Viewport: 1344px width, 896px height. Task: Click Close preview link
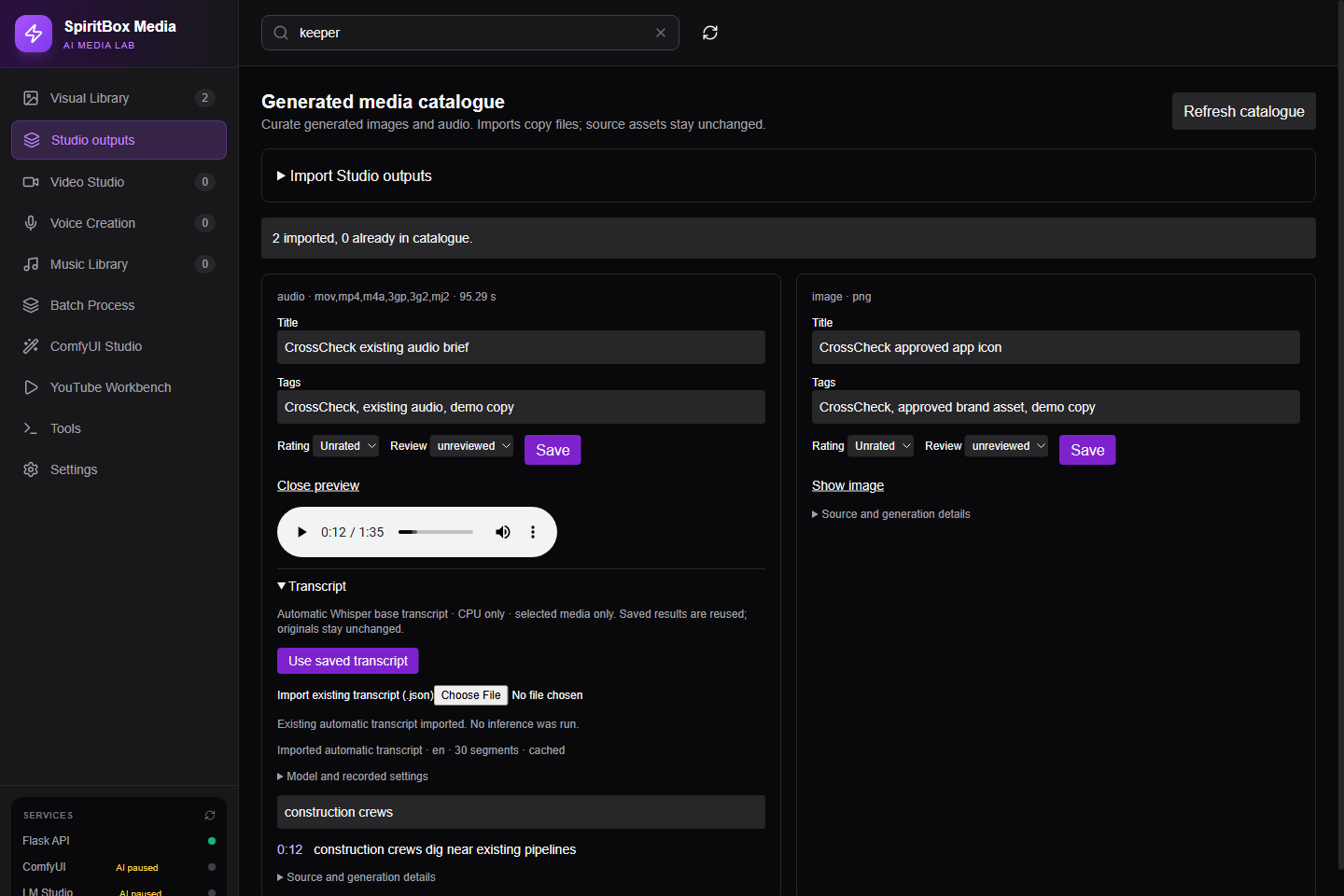(x=318, y=485)
